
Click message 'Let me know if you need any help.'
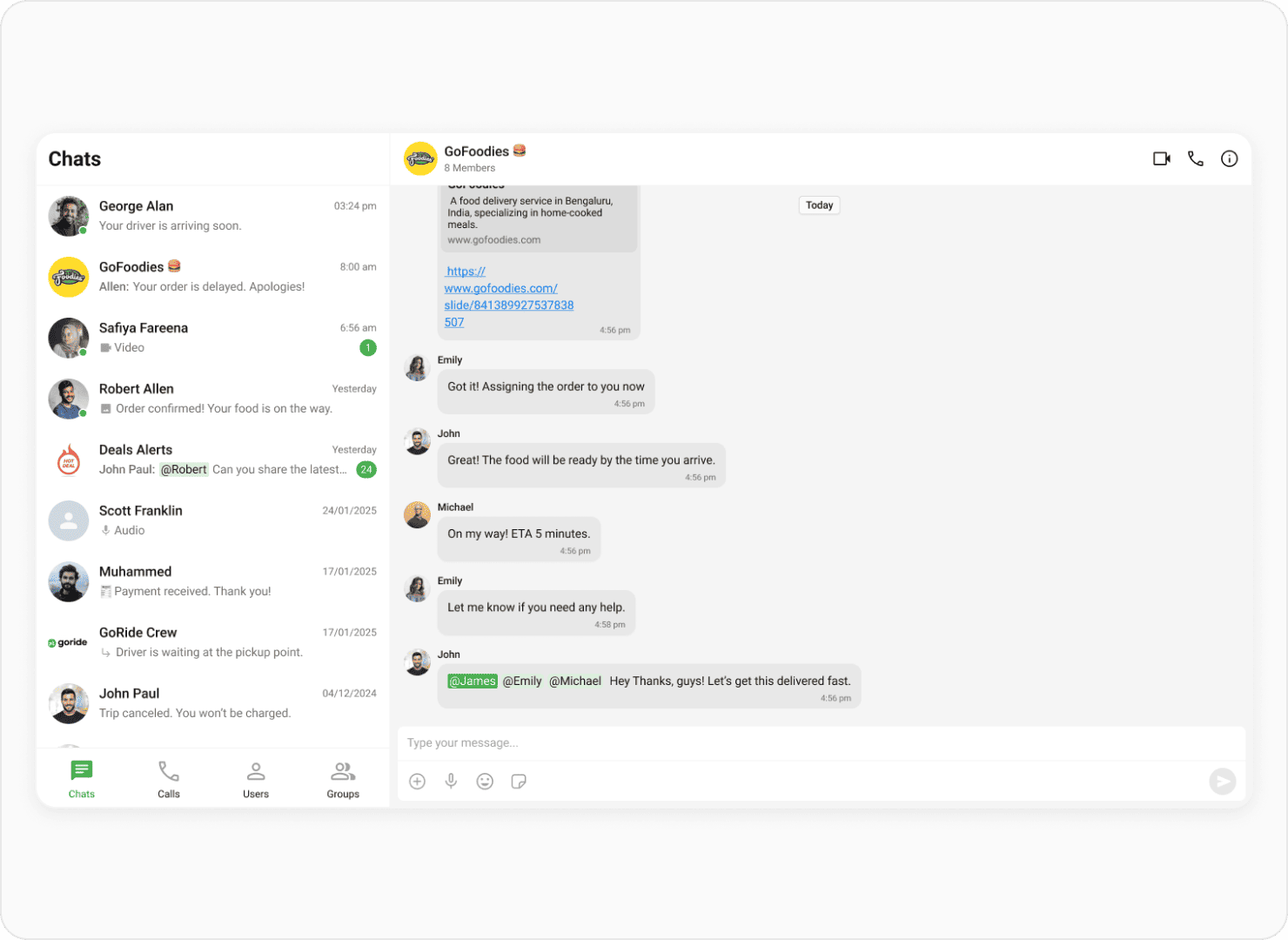click(536, 613)
